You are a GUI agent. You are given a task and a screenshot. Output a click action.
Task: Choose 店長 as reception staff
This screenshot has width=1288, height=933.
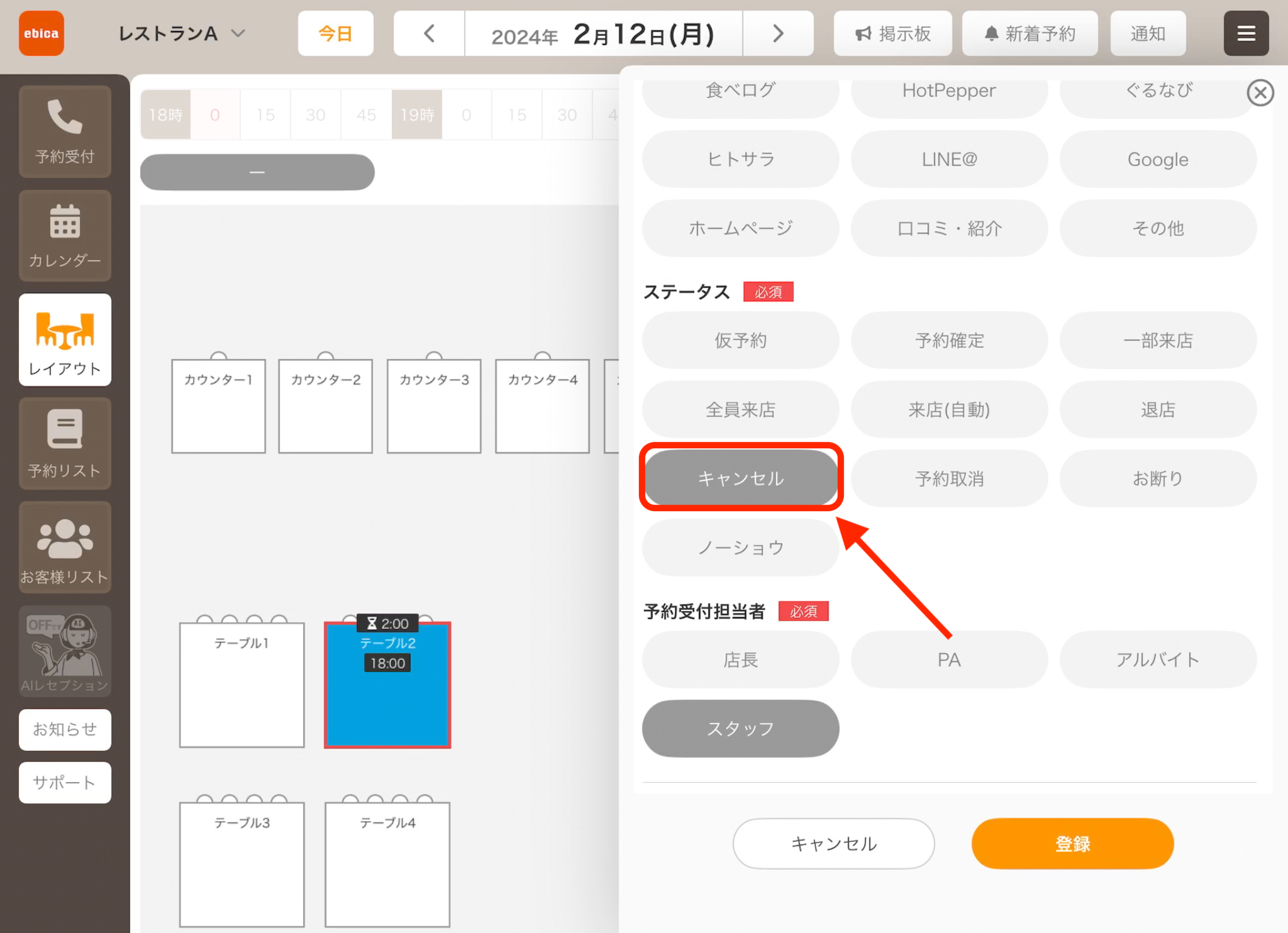coord(740,660)
